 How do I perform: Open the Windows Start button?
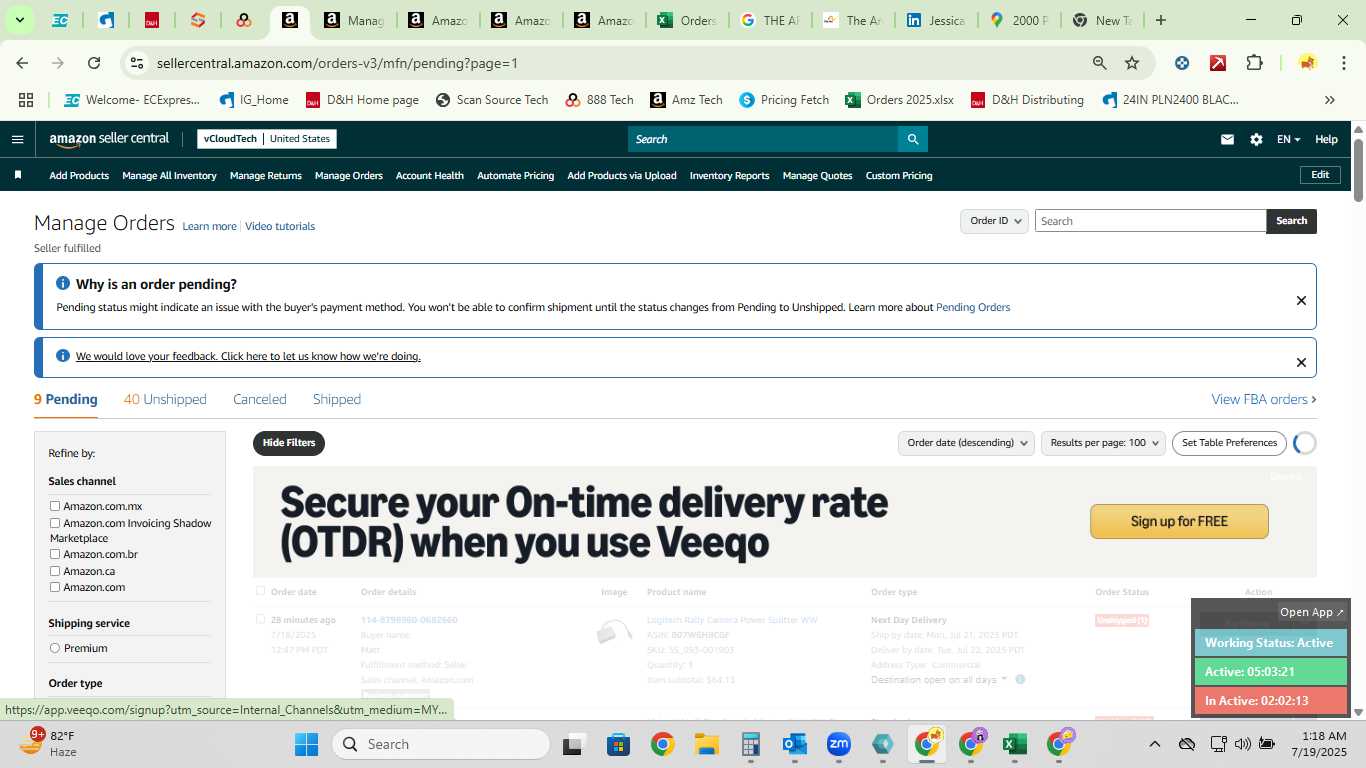306,744
